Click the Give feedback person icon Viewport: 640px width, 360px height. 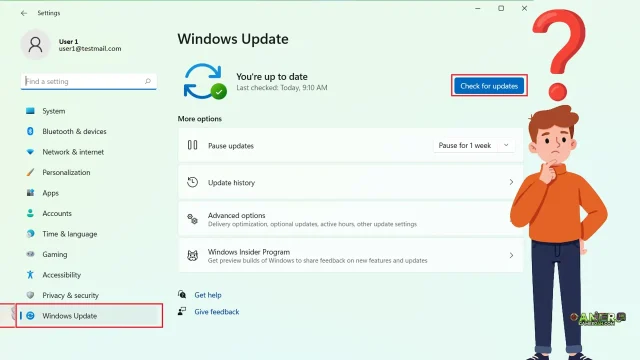(x=182, y=311)
